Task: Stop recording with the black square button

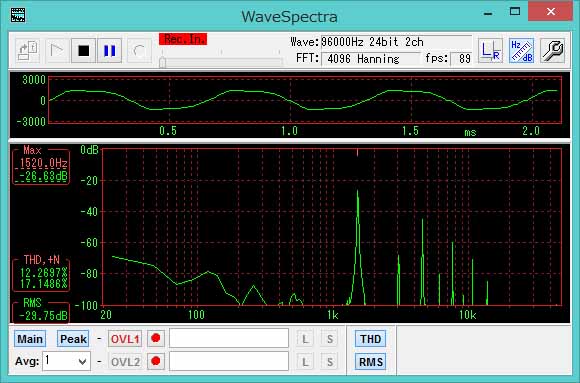Action: click(x=84, y=51)
